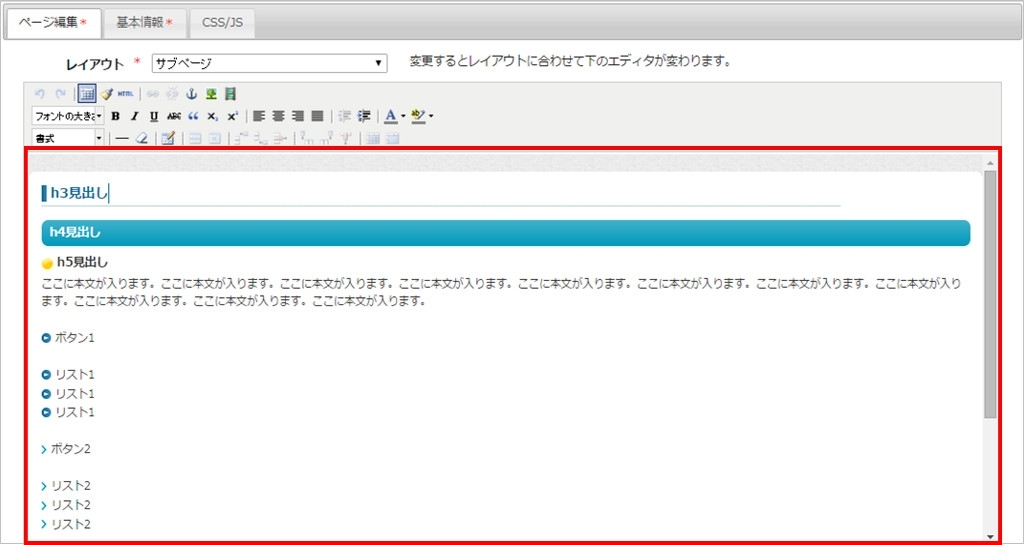Viewport: 1024px width, 545px height.
Task: Click the redo icon in editor toolbar
Action: click(60, 94)
